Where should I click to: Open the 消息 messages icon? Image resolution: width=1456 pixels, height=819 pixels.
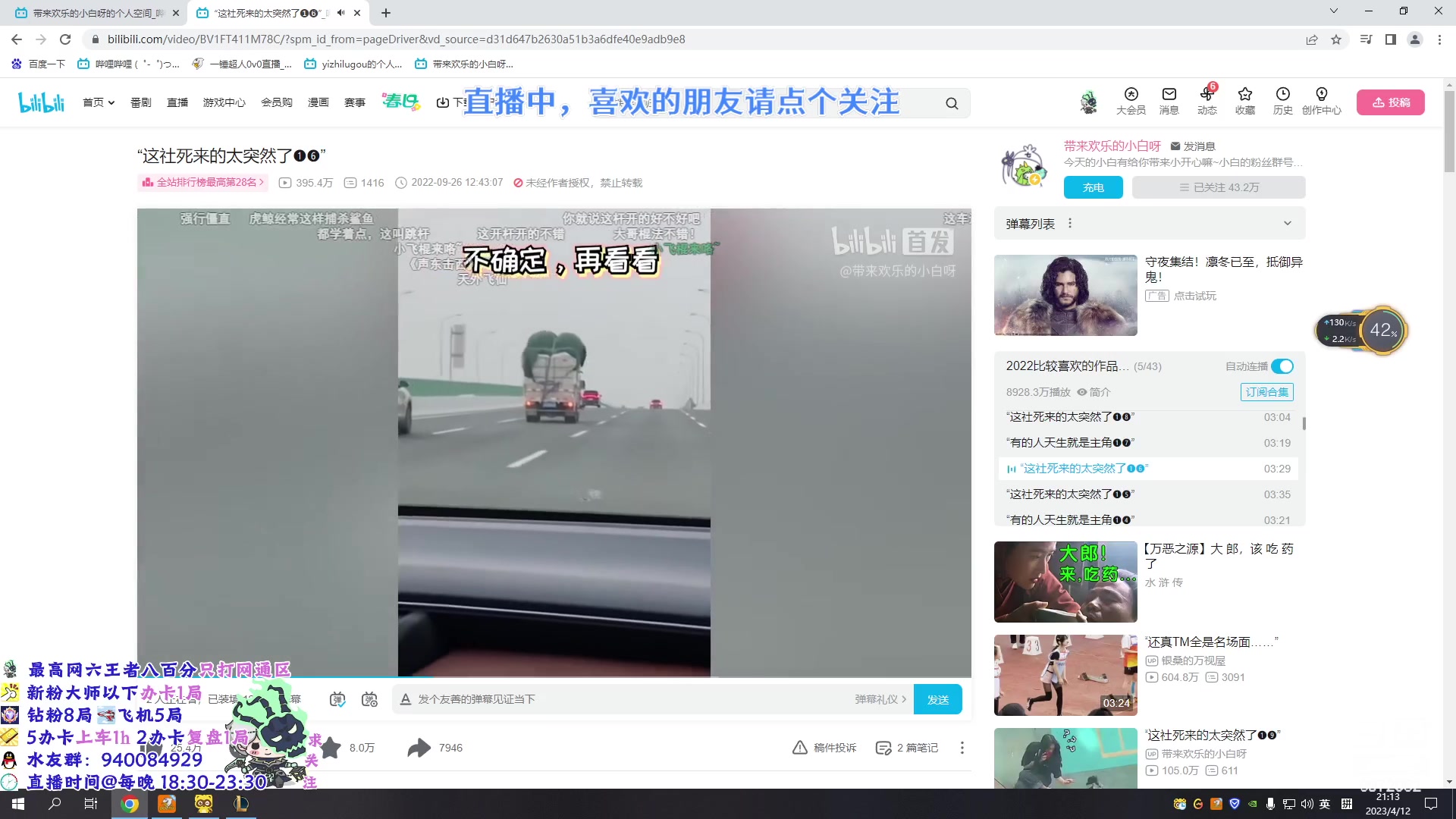1169,101
